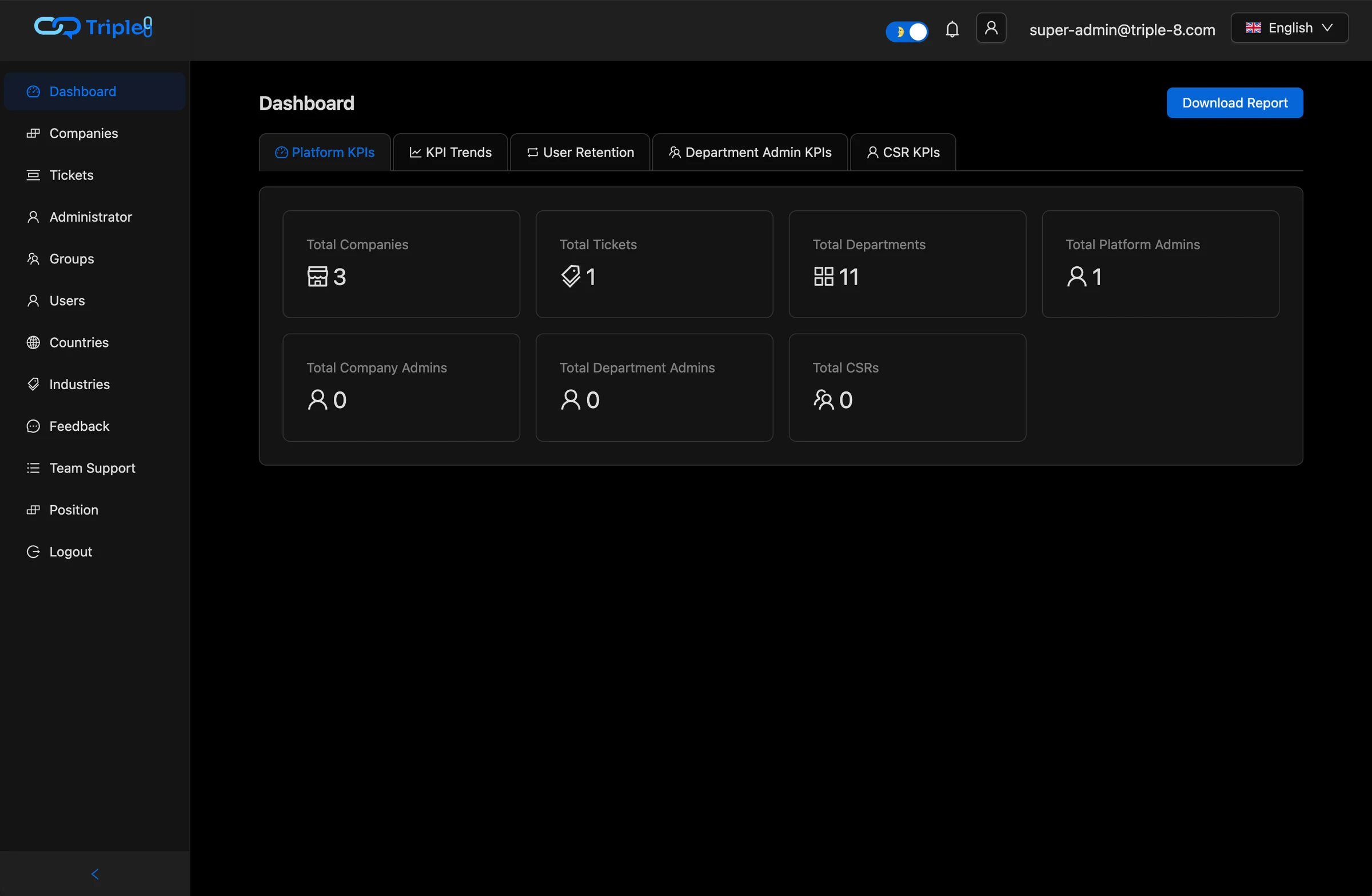Click the Total Platform Admins user icon
1372x896 pixels.
pyautogui.click(x=1077, y=277)
